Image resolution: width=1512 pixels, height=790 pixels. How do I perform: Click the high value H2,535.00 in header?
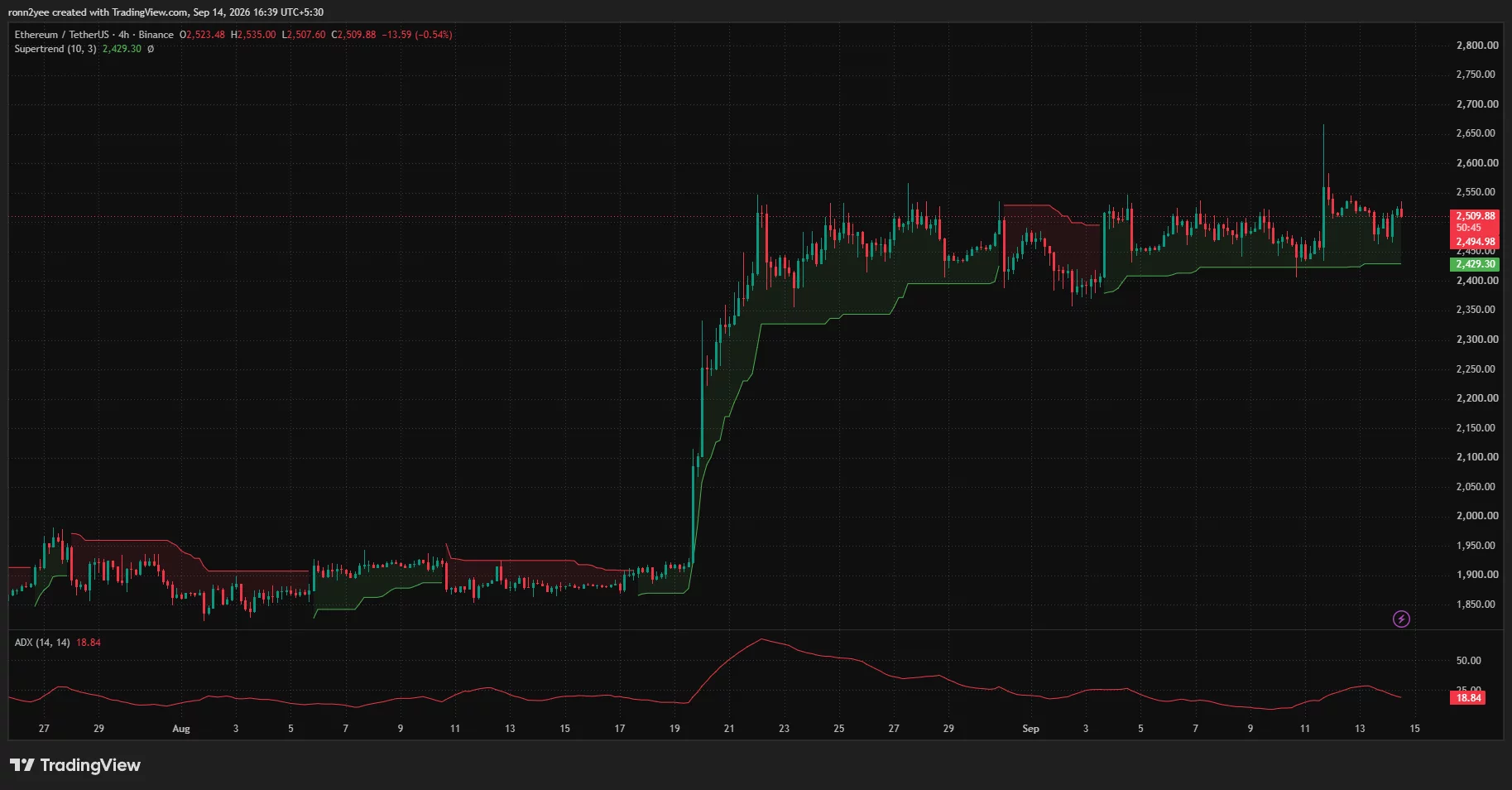tap(253, 35)
